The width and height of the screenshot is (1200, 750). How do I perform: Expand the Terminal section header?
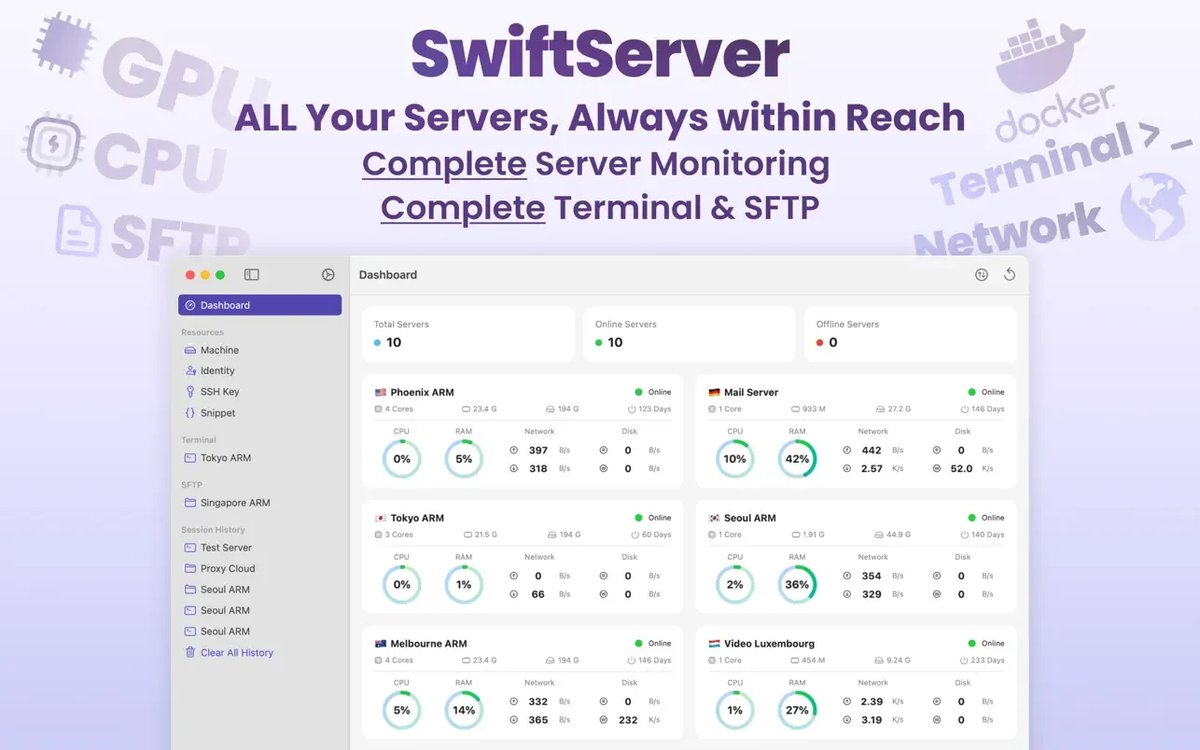(199, 439)
